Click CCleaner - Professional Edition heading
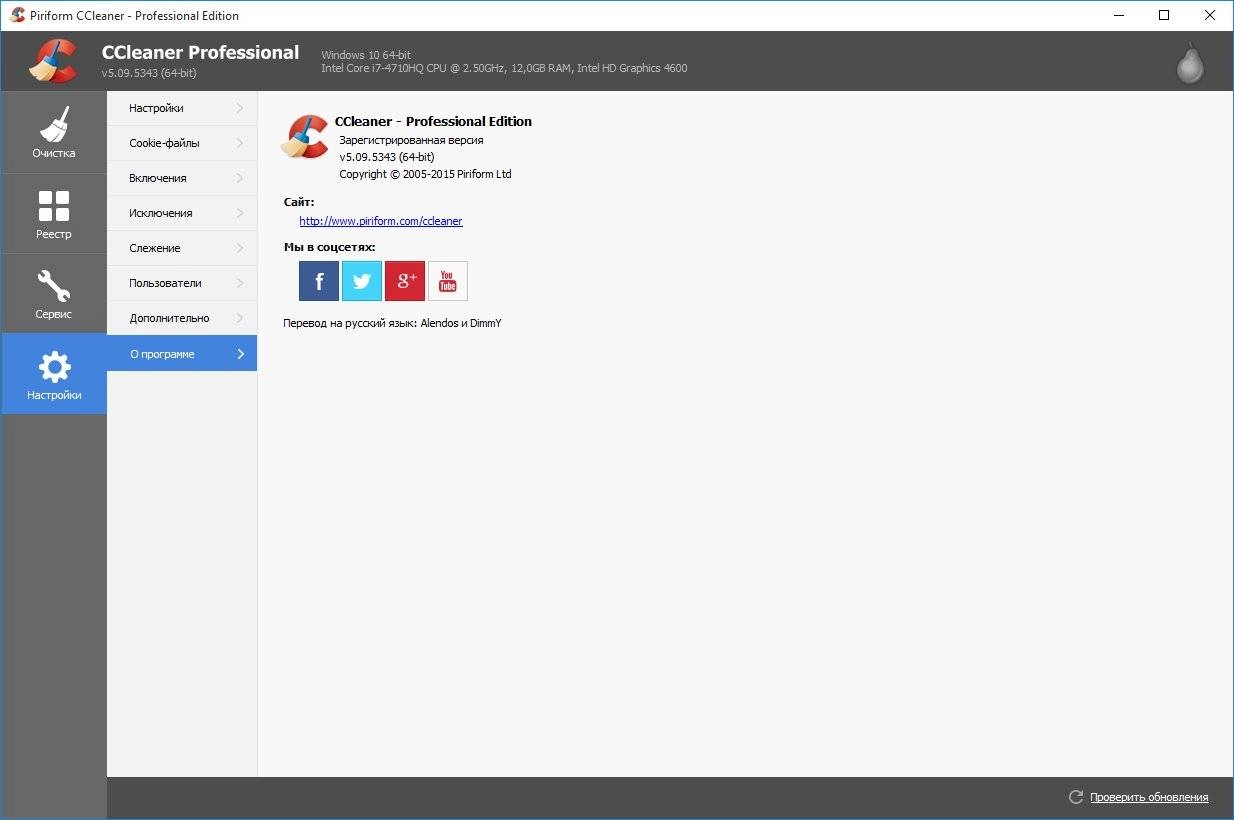The height and width of the screenshot is (820, 1234). click(x=433, y=121)
